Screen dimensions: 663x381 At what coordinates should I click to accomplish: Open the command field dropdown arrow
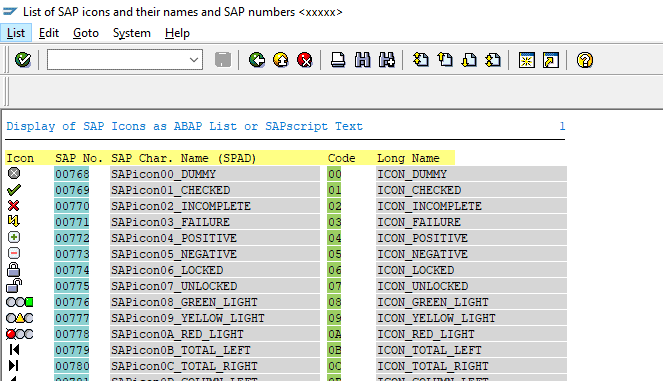194,60
